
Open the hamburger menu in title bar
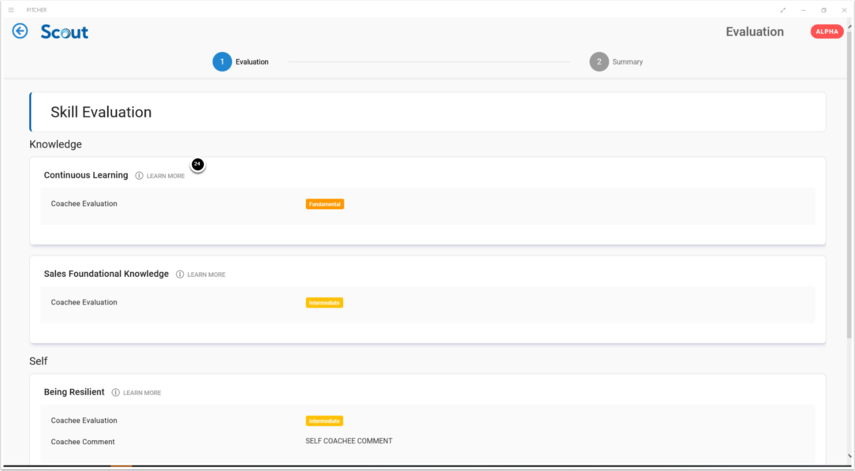coord(11,10)
